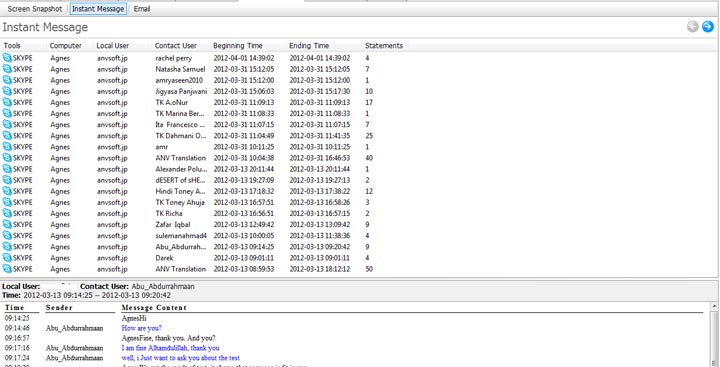Sort by the Local User column header
Viewport: 720px width, 367px height.
pos(112,45)
